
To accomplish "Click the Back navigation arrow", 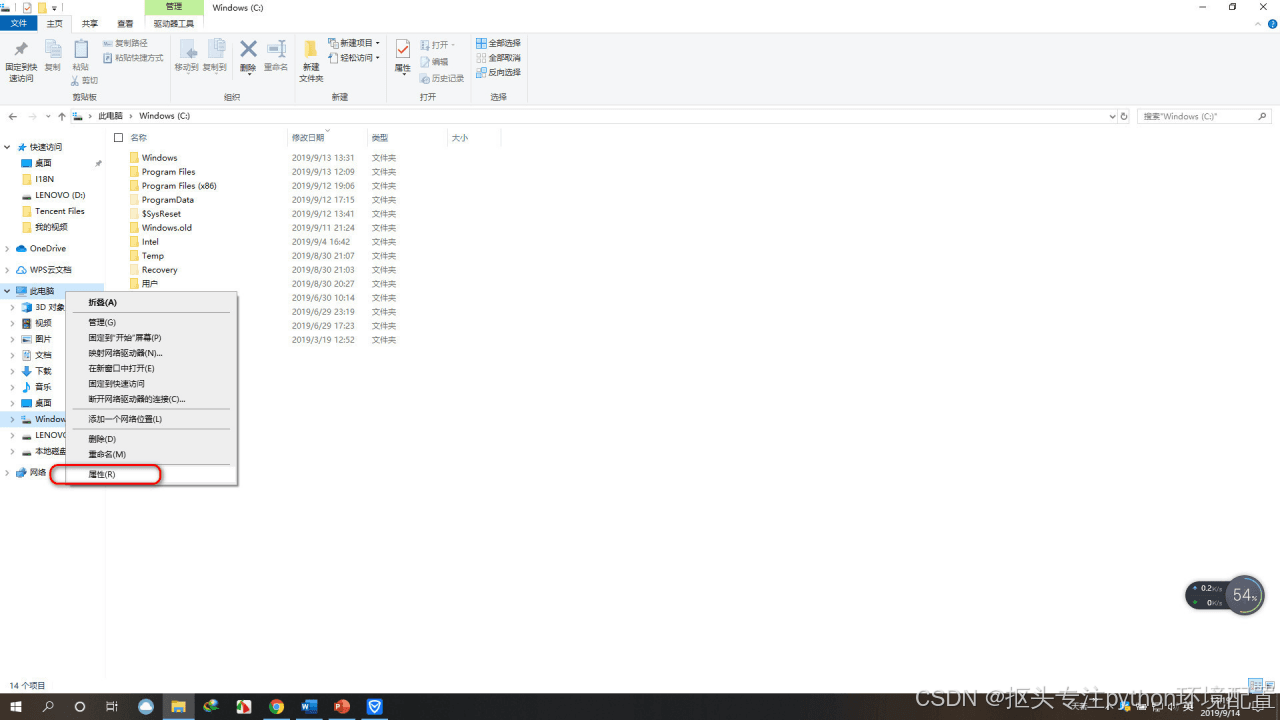I will [x=13, y=116].
